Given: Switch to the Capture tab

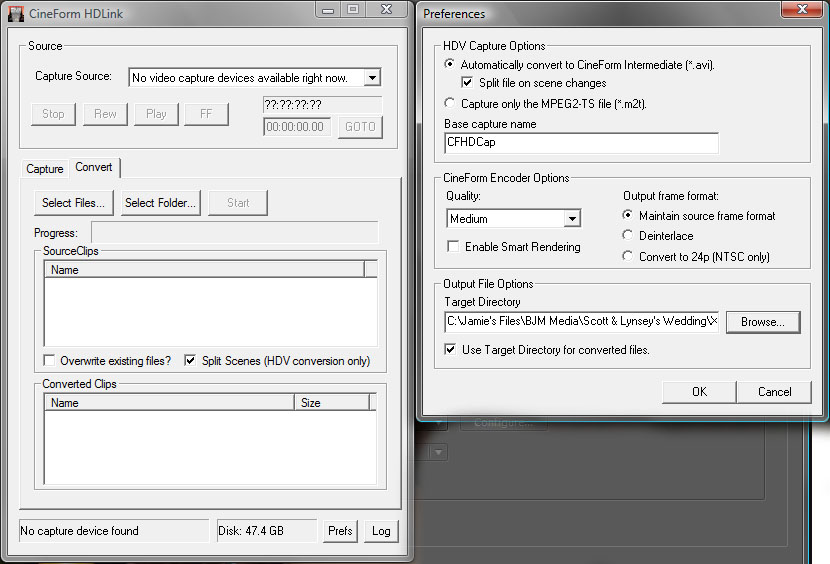Looking at the screenshot, I should pos(45,169).
